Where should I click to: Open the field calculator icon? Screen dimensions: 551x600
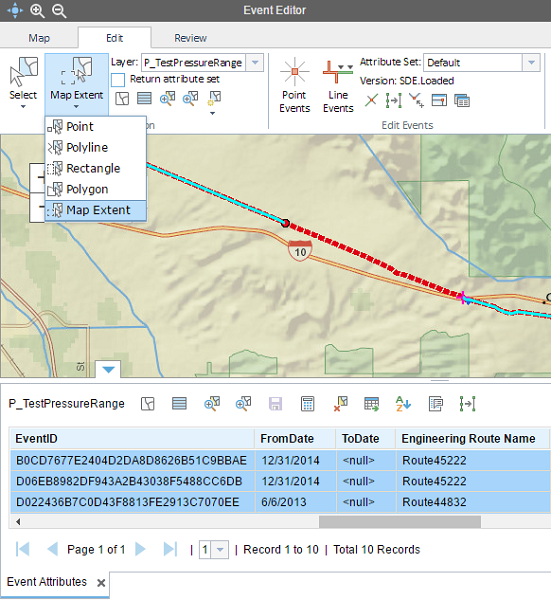pos(308,404)
